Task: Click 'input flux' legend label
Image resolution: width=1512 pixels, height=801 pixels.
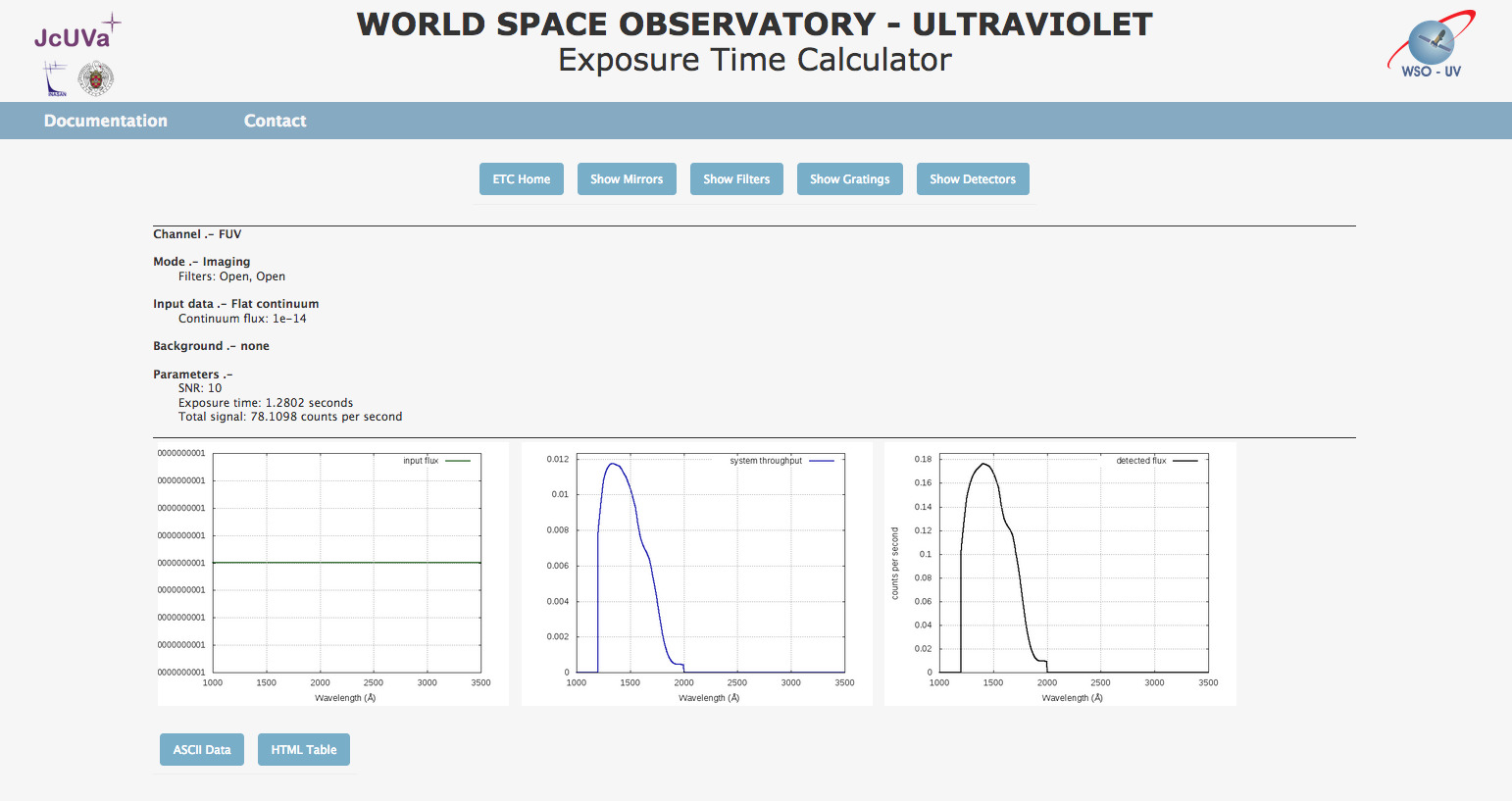Action: point(421,461)
